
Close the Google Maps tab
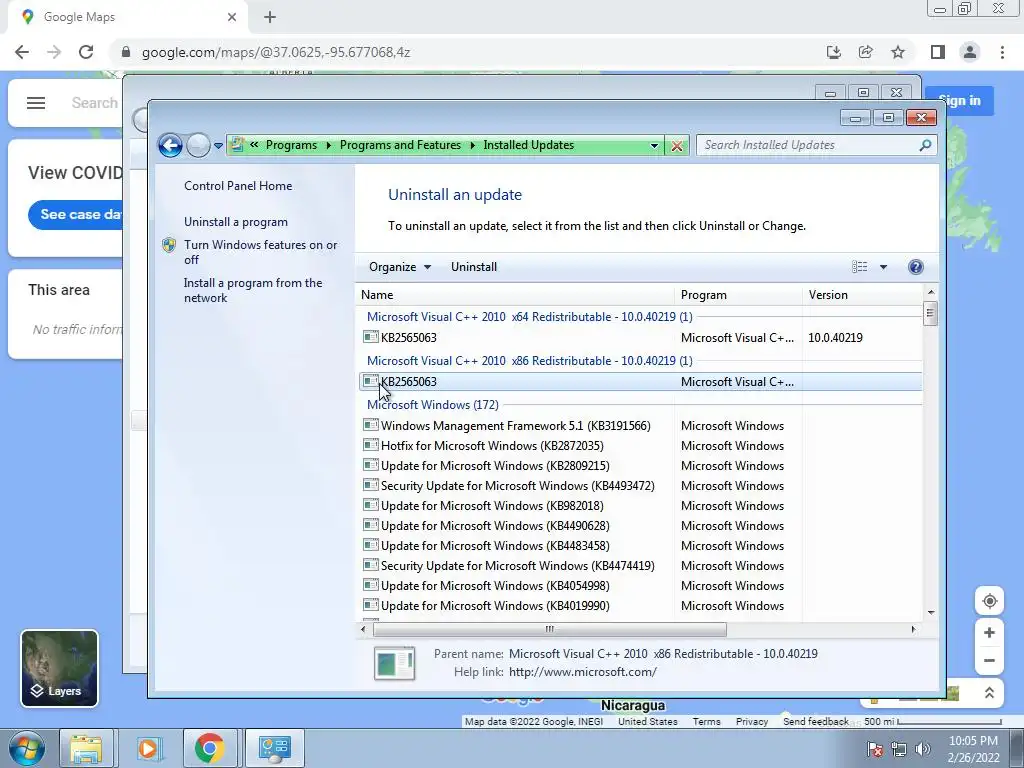[x=232, y=17]
